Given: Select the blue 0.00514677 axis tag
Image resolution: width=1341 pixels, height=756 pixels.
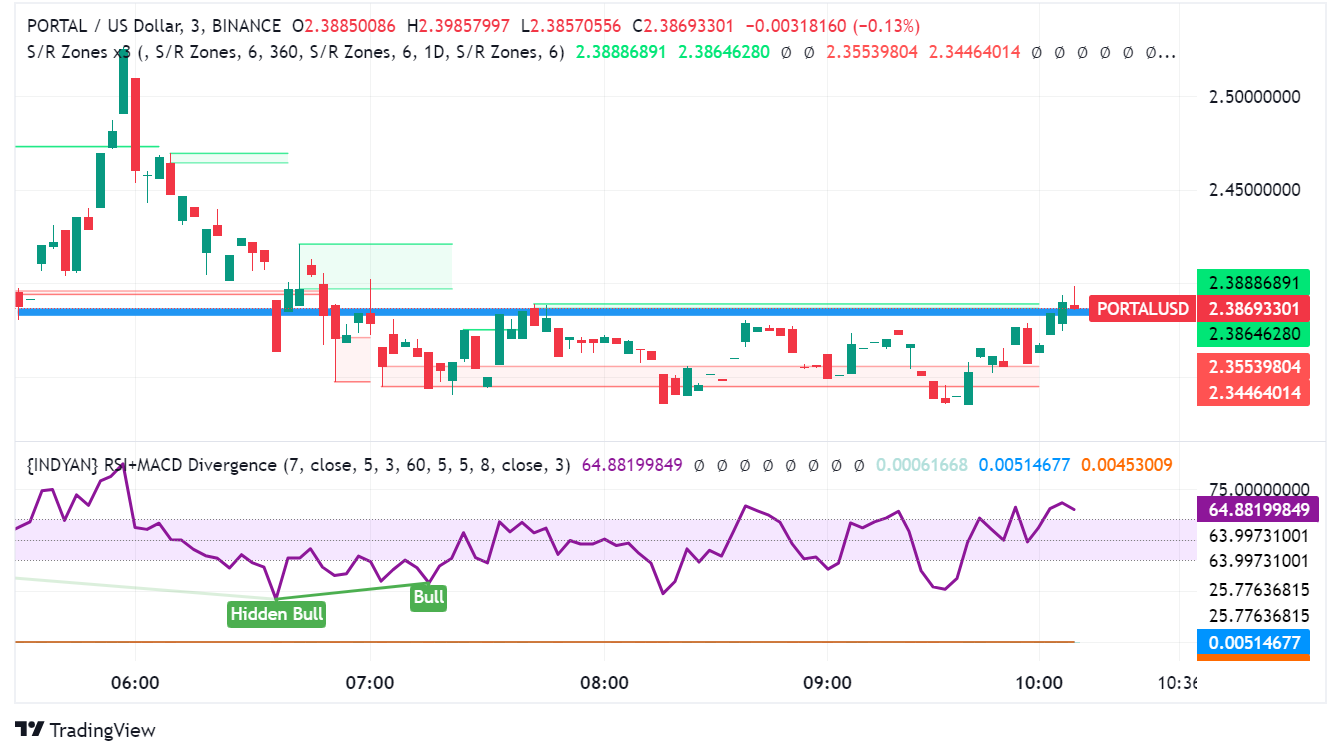Looking at the screenshot, I should 1253,643.
